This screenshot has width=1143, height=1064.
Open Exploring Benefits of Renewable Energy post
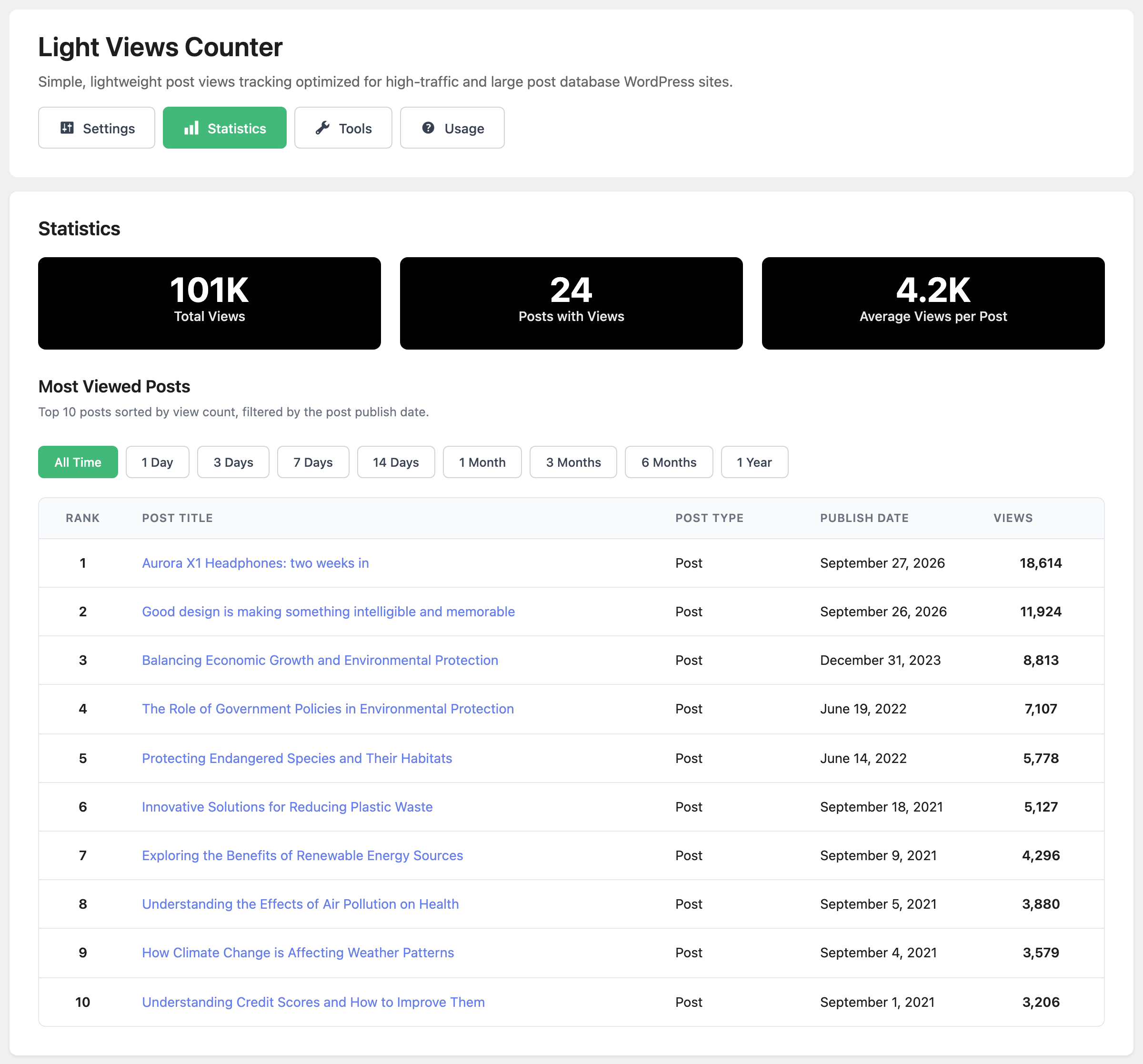[302, 855]
